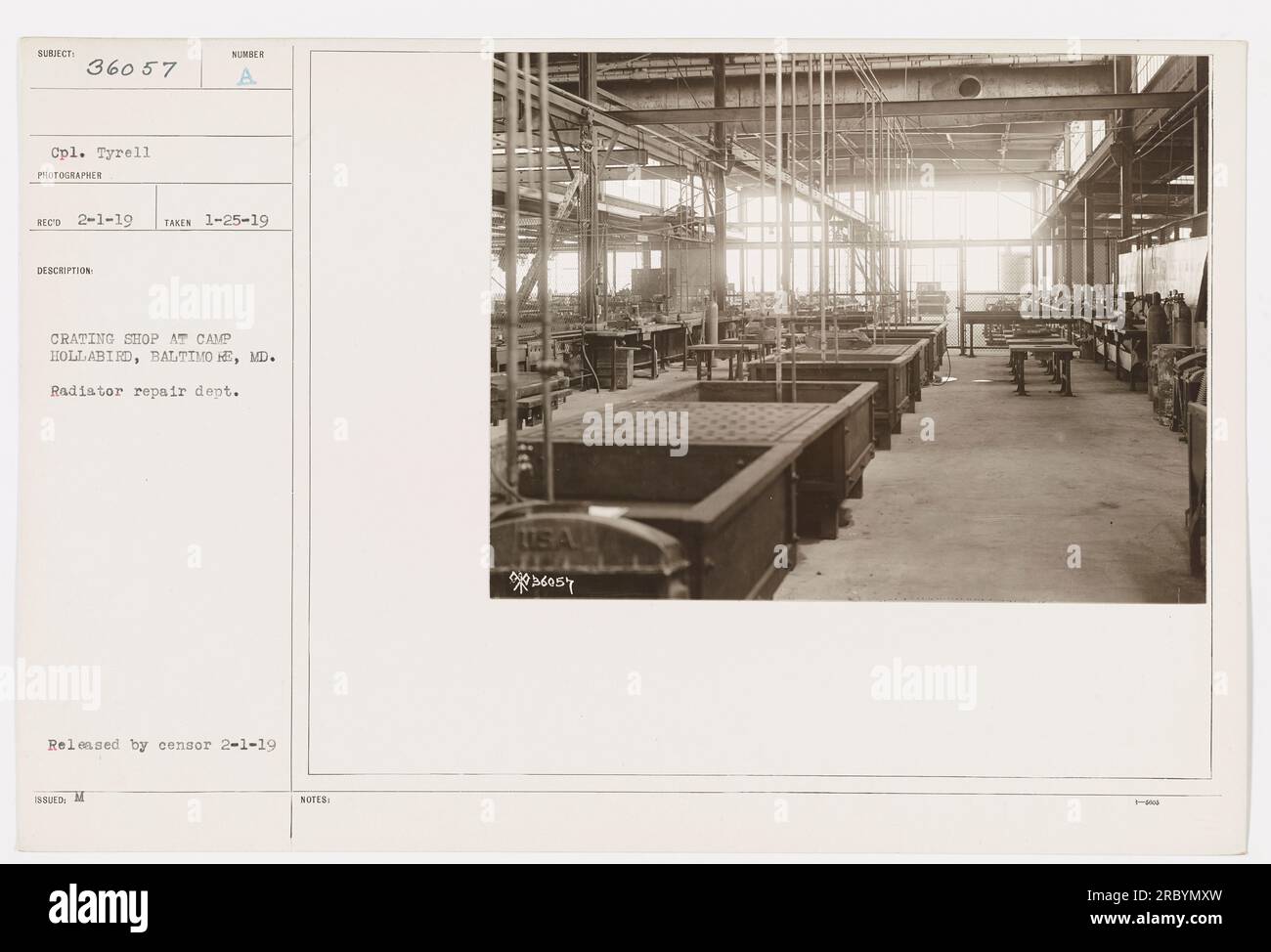The width and height of the screenshot is (1271, 952).
Task: Click the SUBJECT: field label
Action: pyautogui.click(x=57, y=54)
